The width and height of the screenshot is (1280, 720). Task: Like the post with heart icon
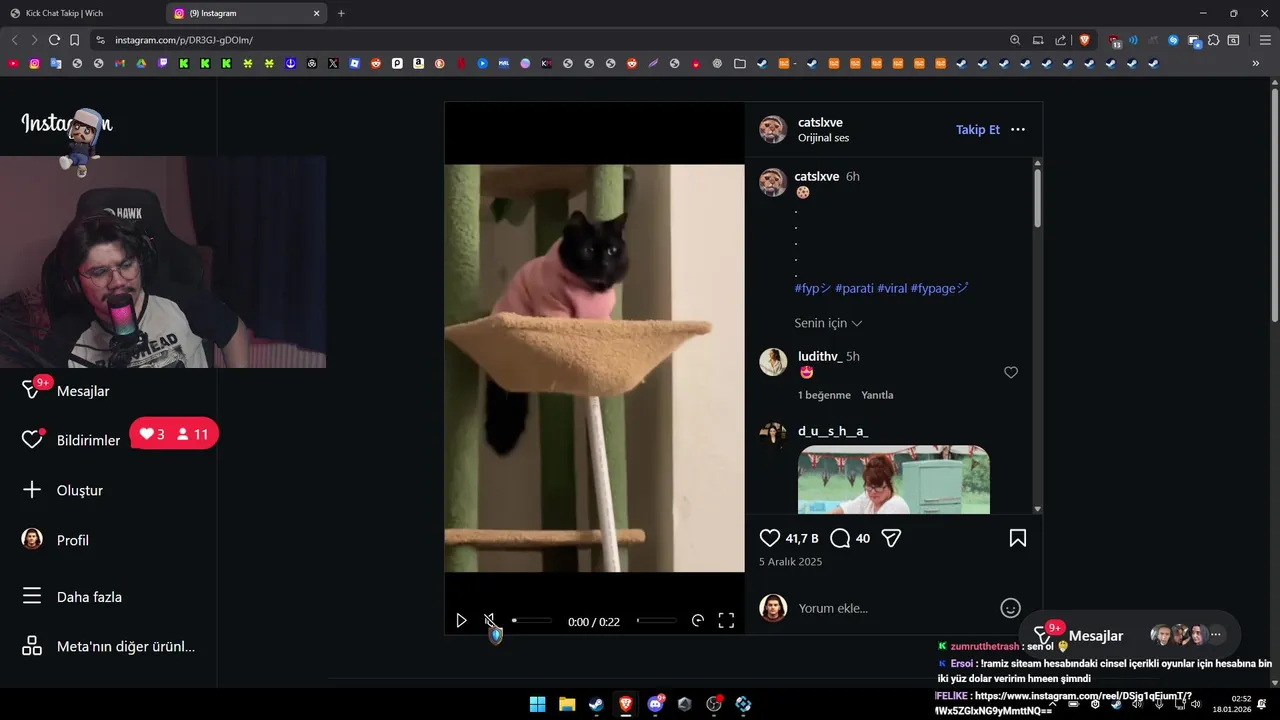tap(770, 538)
